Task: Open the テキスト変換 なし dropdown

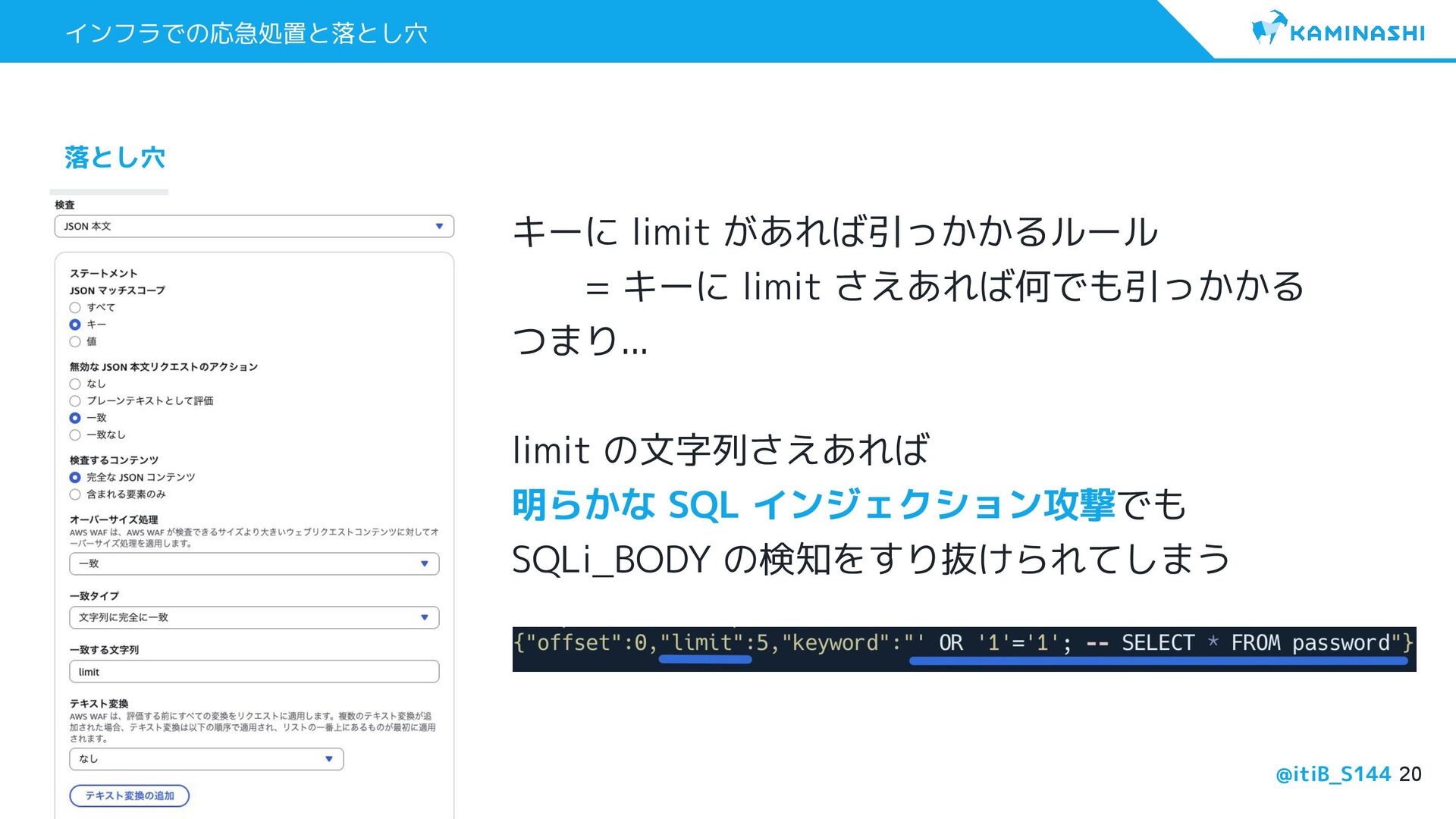Action: pyautogui.click(x=206, y=758)
